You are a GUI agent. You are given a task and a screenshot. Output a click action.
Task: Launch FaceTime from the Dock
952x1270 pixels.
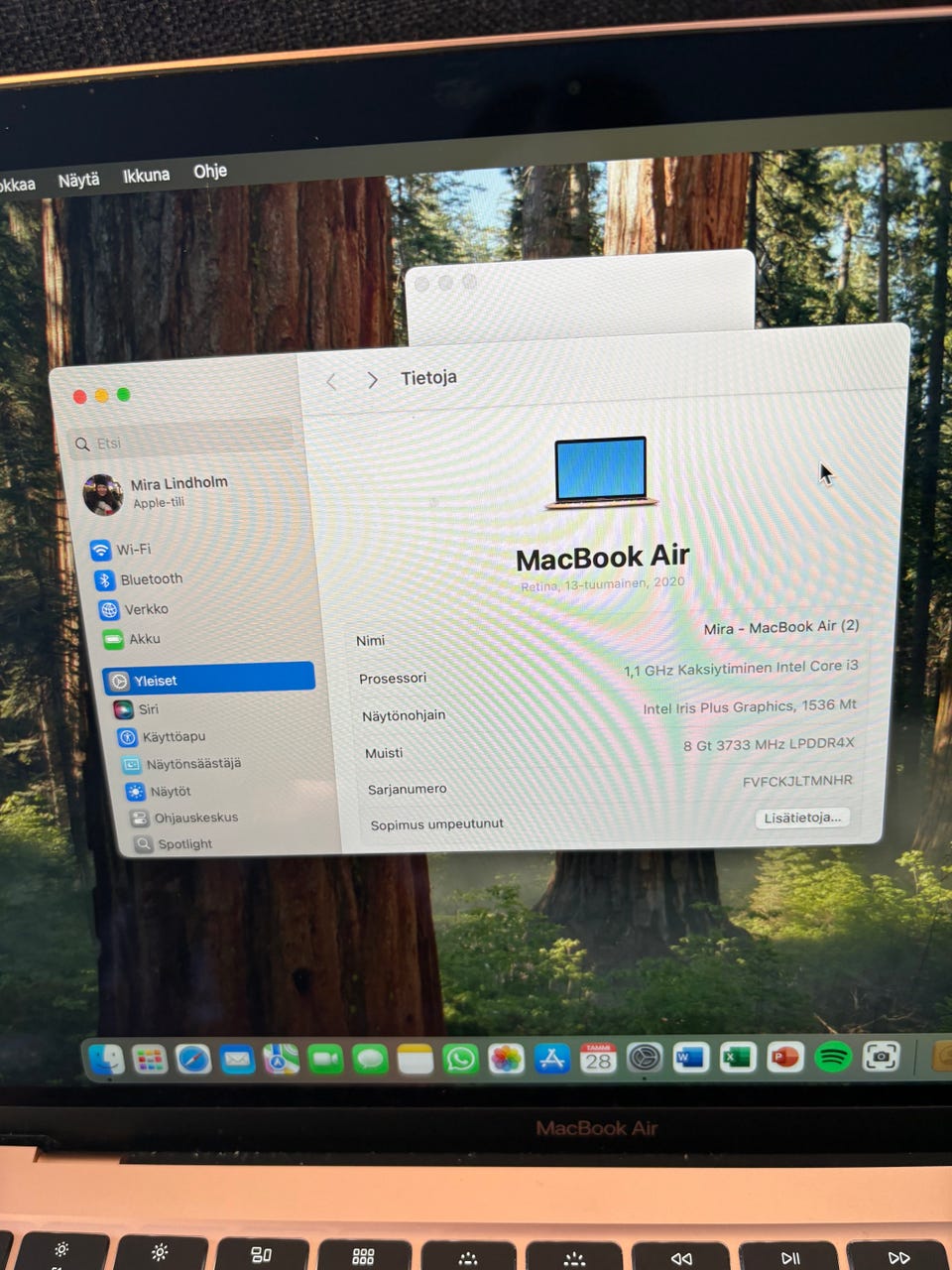(325, 1060)
